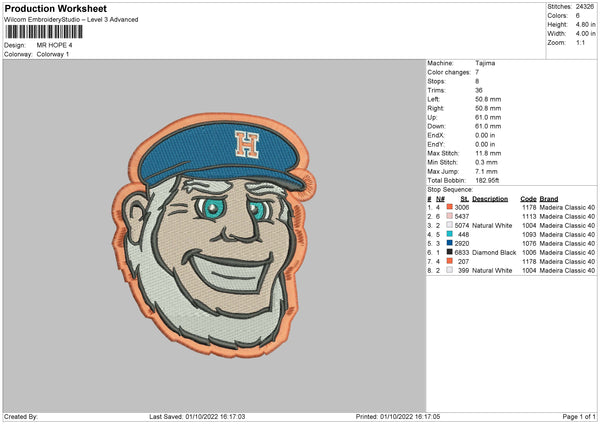The image size is (600, 424).
Task: Choose the dark blue swatch for stop 5
Action: click(x=451, y=243)
